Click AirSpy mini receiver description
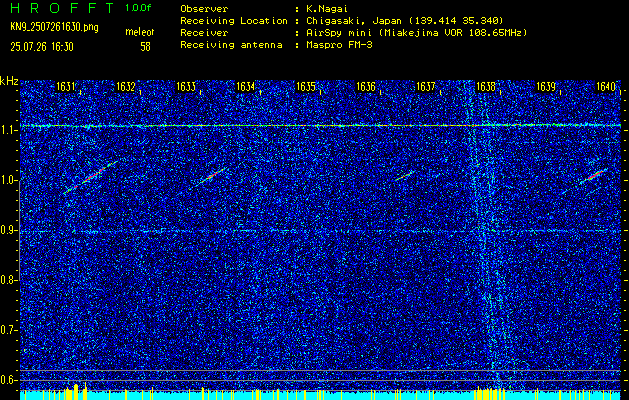This screenshot has height=400, width=629. point(416,33)
